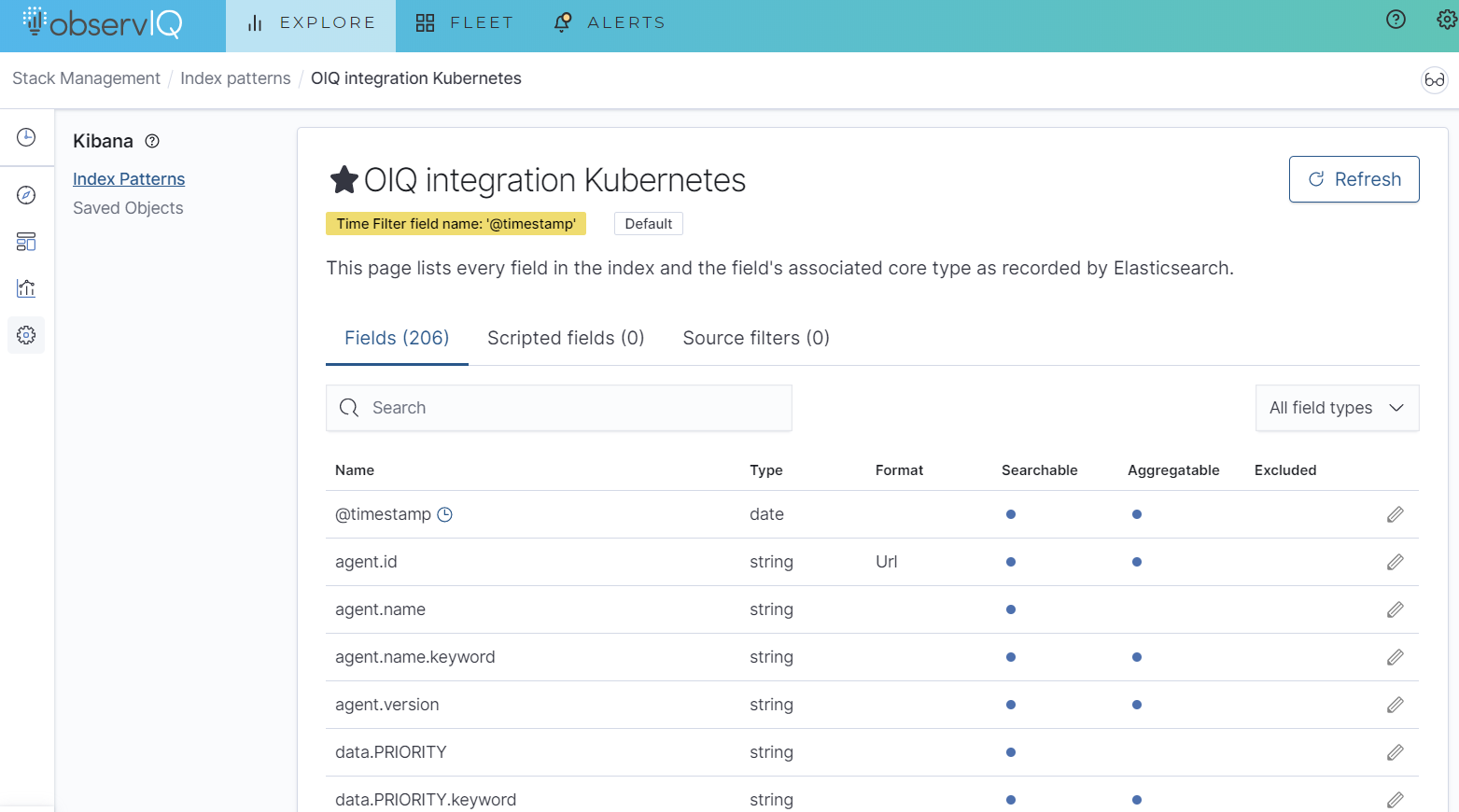This screenshot has width=1459, height=812.
Task: Open the Alerts section
Action: [x=610, y=23]
